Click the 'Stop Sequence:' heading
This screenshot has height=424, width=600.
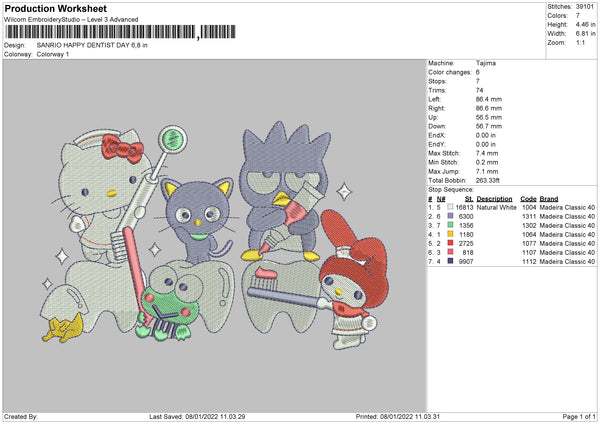[x=451, y=190]
